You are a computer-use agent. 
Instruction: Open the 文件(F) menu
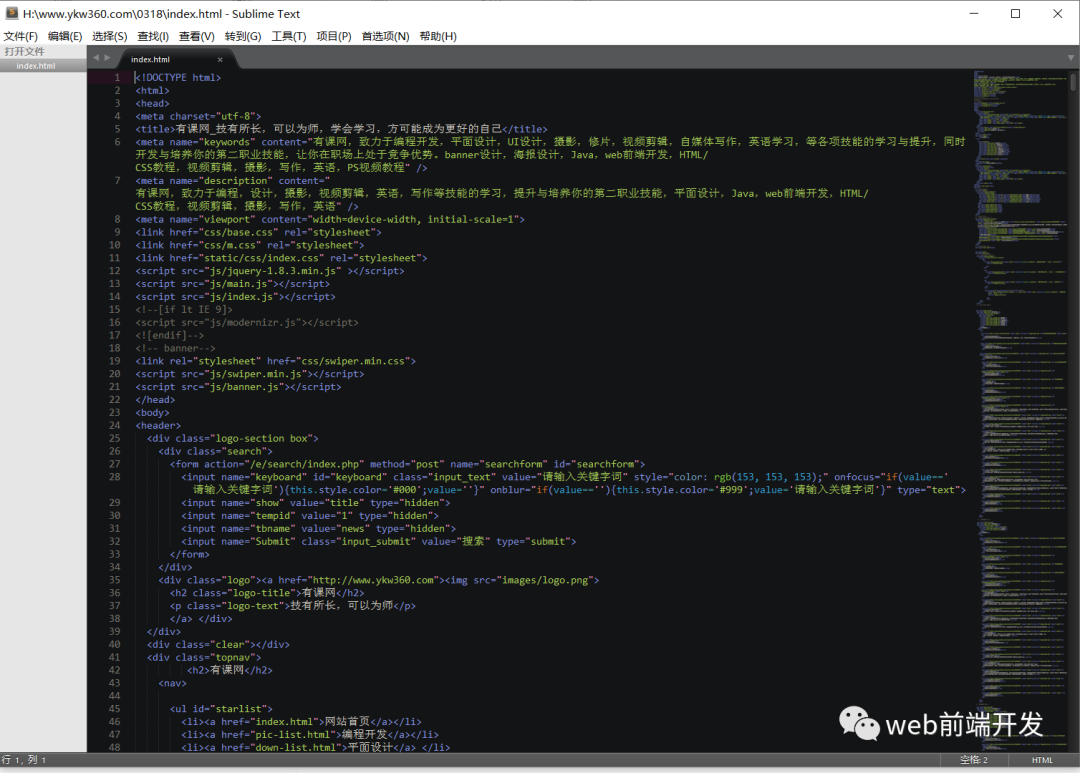coord(20,36)
